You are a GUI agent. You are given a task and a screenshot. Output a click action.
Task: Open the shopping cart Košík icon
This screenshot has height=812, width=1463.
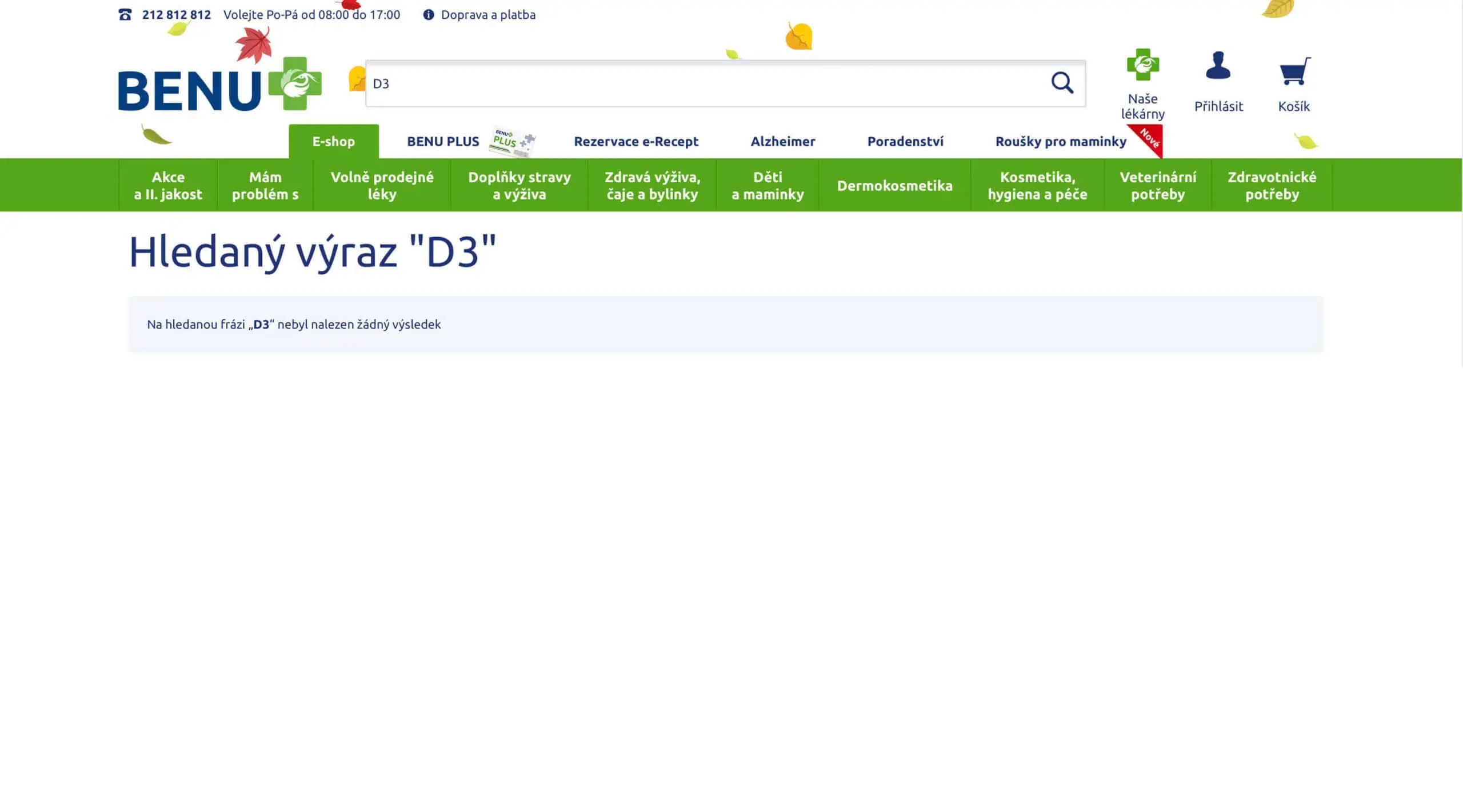pos(1294,71)
